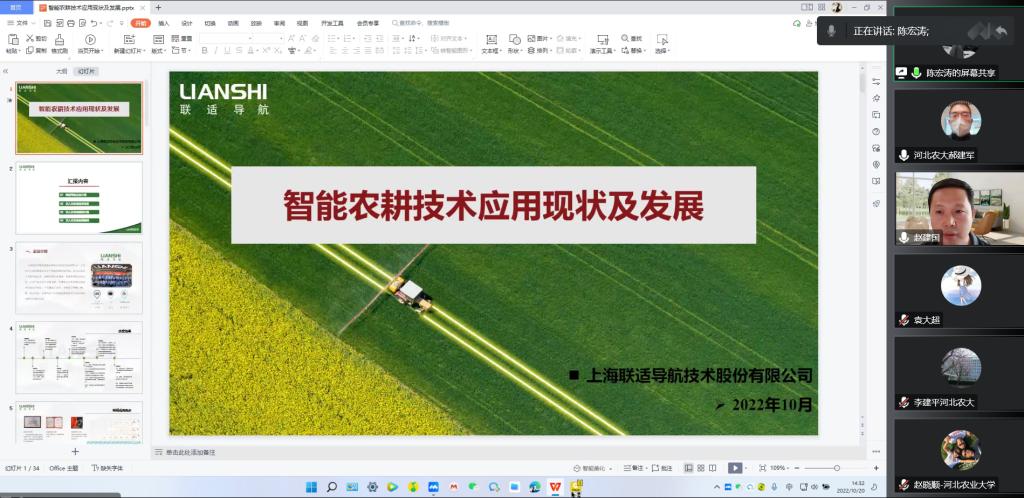Screen dimensions: 1024x498
Task: Click the zoom slider handle
Action: (837, 468)
